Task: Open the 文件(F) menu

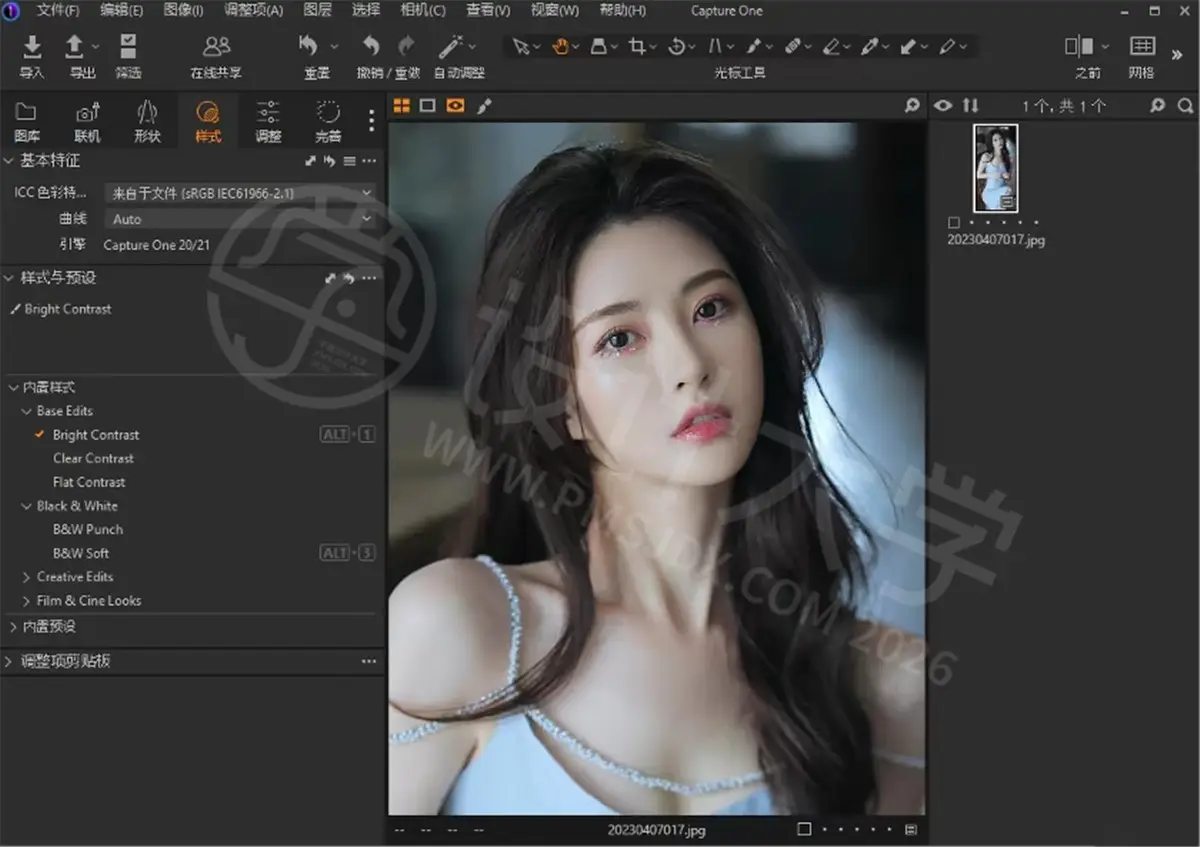Action: coord(58,10)
